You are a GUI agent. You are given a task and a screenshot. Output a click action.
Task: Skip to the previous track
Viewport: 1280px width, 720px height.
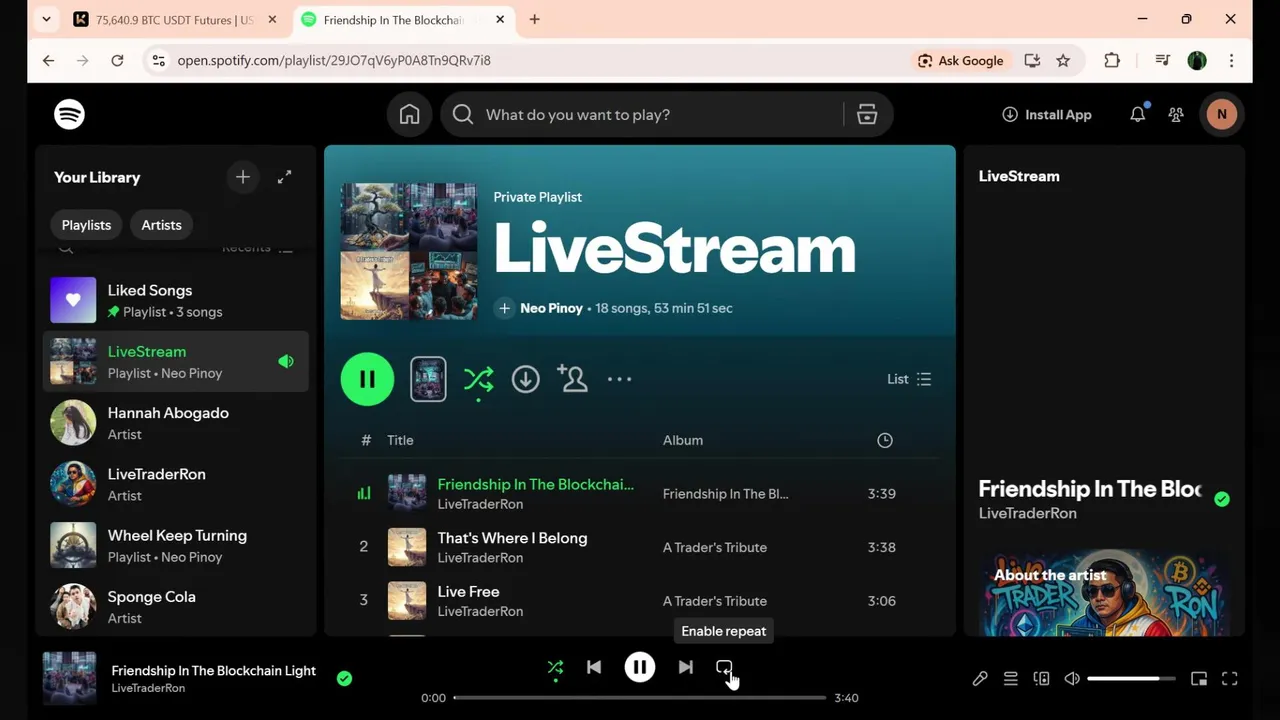(594, 667)
